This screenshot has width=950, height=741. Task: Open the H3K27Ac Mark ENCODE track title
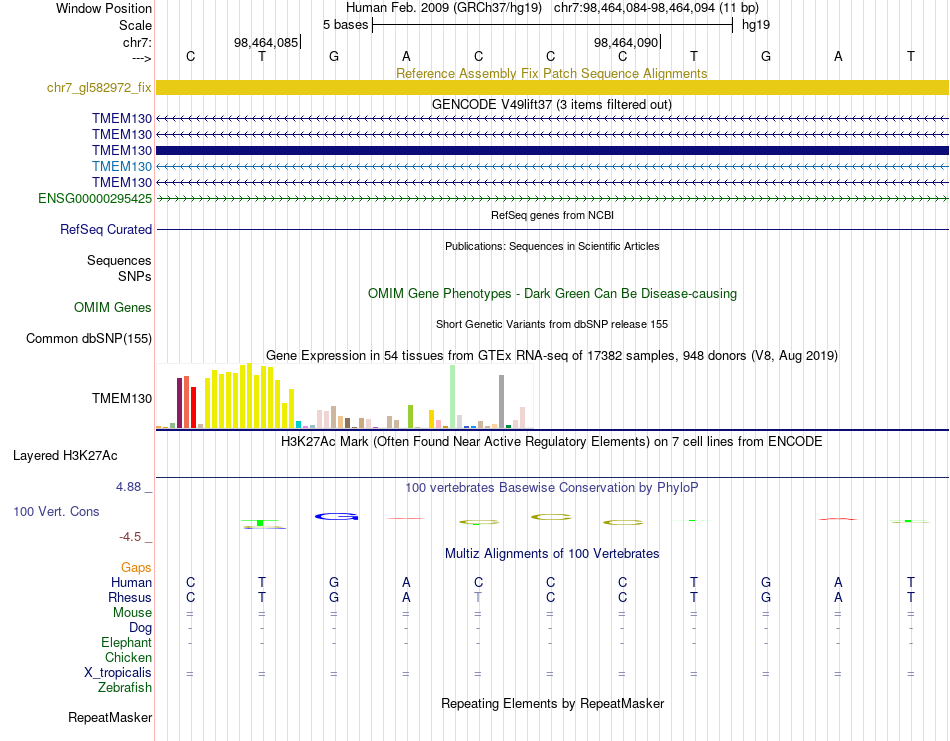tap(552, 441)
